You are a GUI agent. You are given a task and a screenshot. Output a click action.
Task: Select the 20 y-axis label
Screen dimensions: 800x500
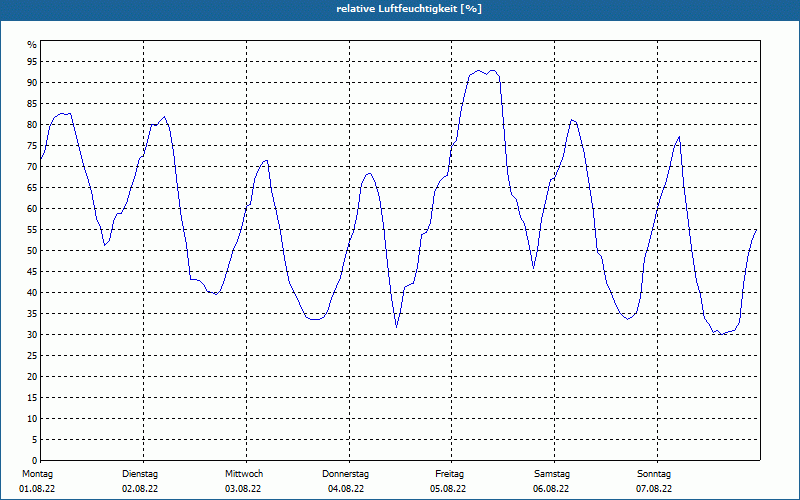point(32,377)
